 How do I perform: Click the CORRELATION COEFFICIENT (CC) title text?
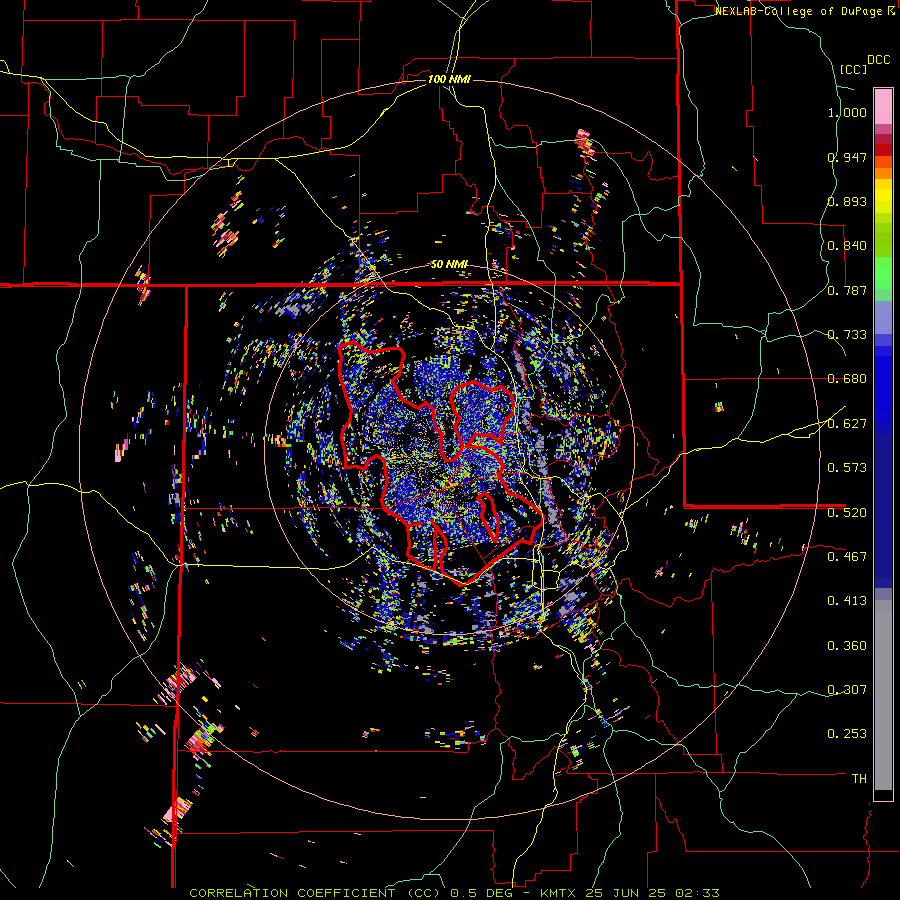pos(315,893)
